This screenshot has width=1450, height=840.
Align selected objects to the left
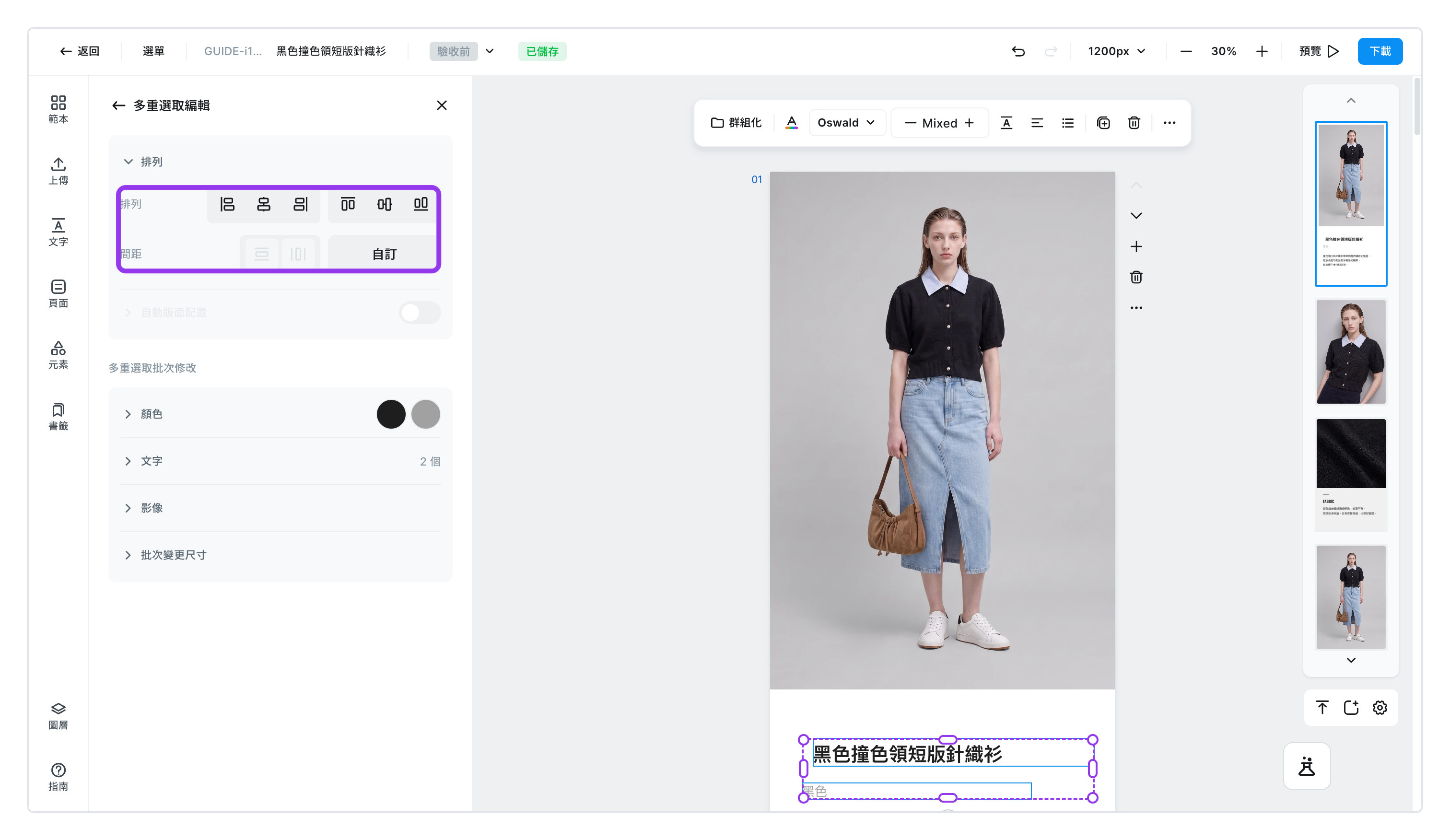[227, 204]
